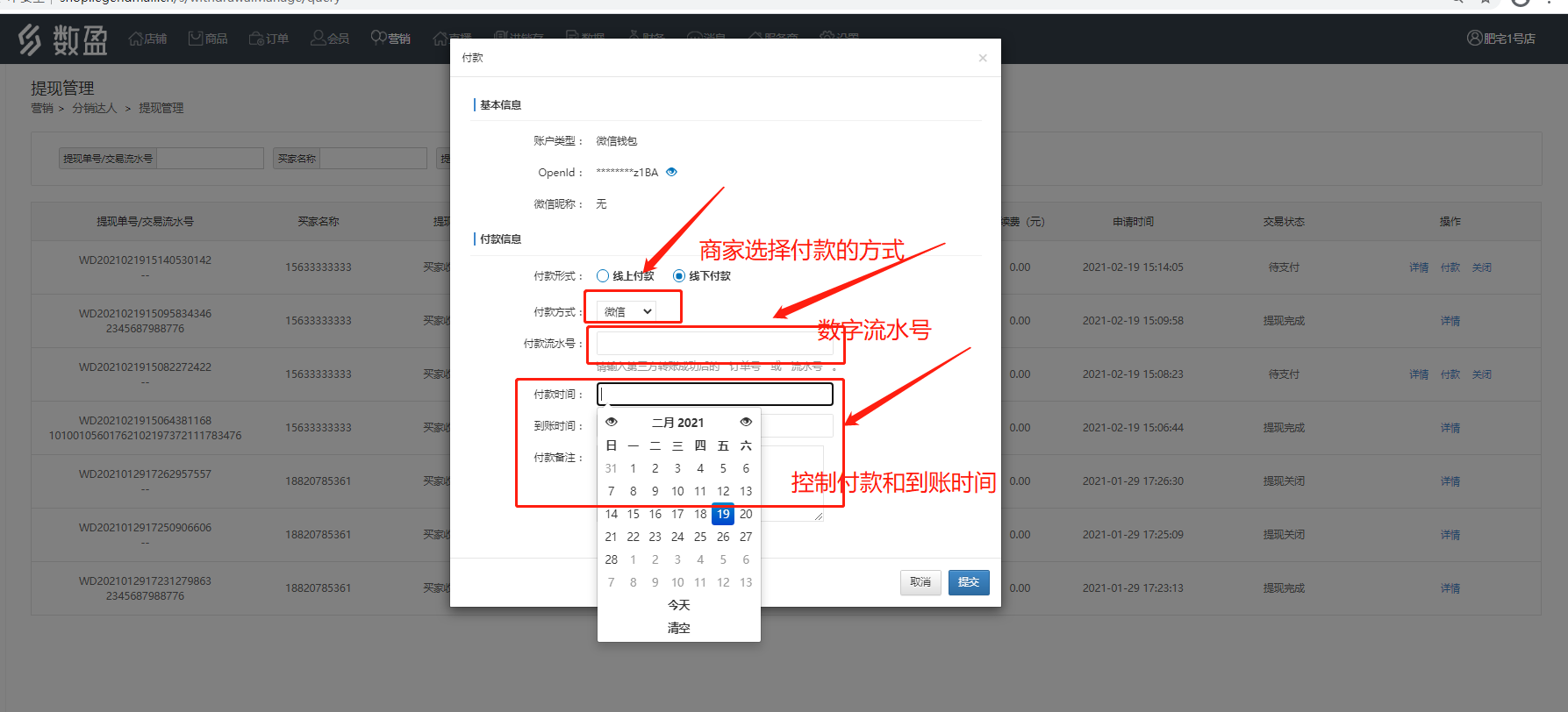Open the 营销 navigation item
The width and height of the screenshot is (1568, 712).
[390, 39]
